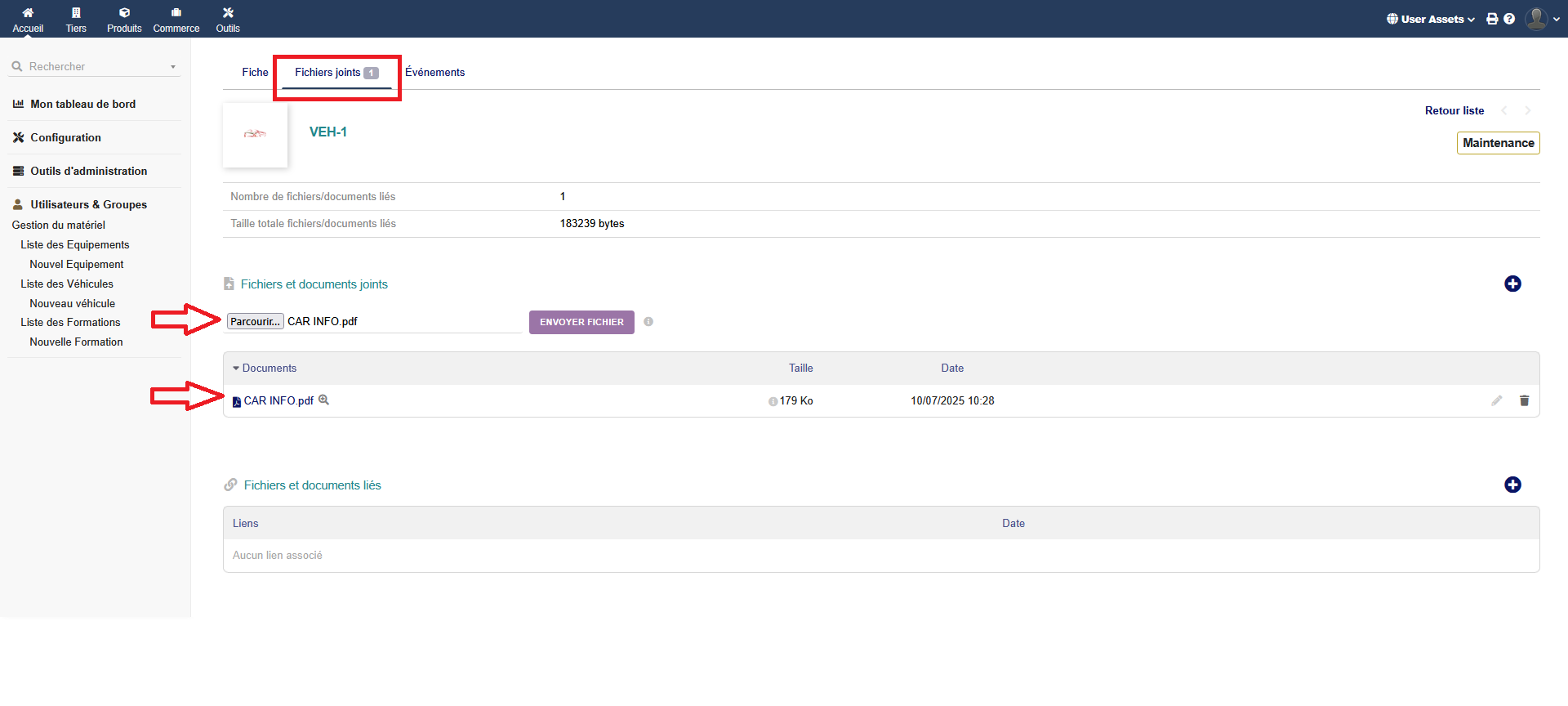Open the help question mark icon
This screenshot has height=706, width=1568.
click(1509, 19)
